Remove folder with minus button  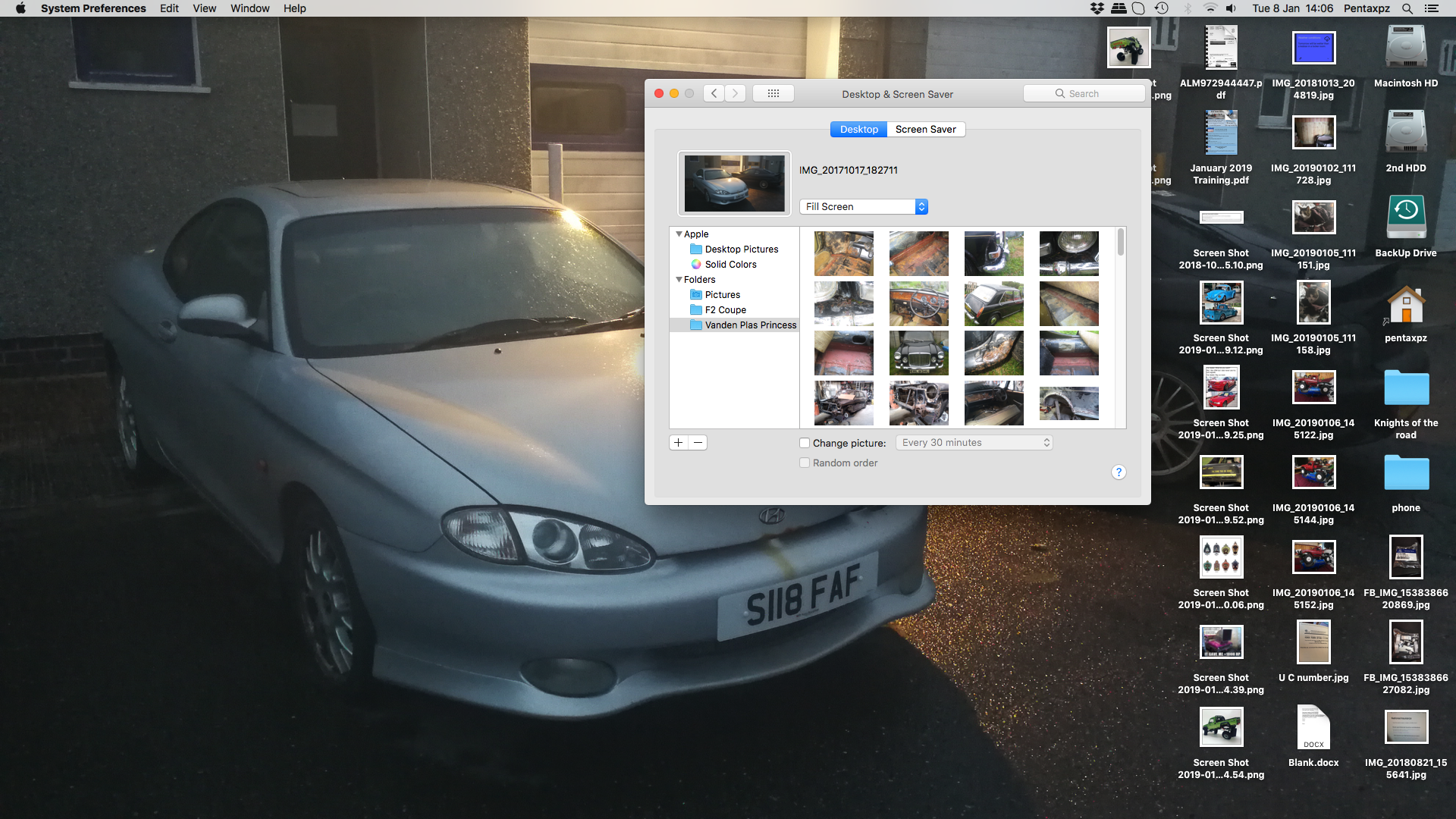(698, 443)
